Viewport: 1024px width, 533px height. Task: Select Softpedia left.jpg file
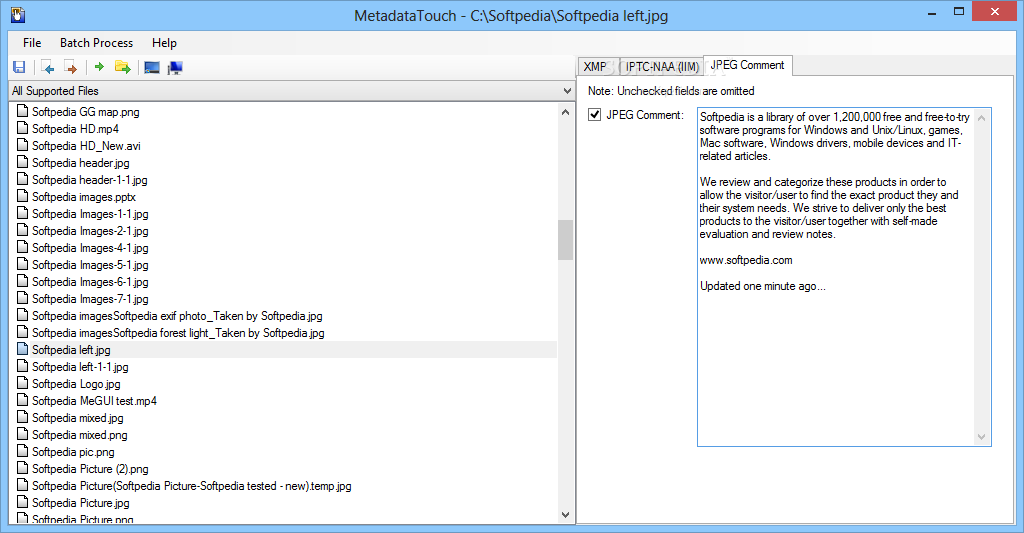pos(71,349)
